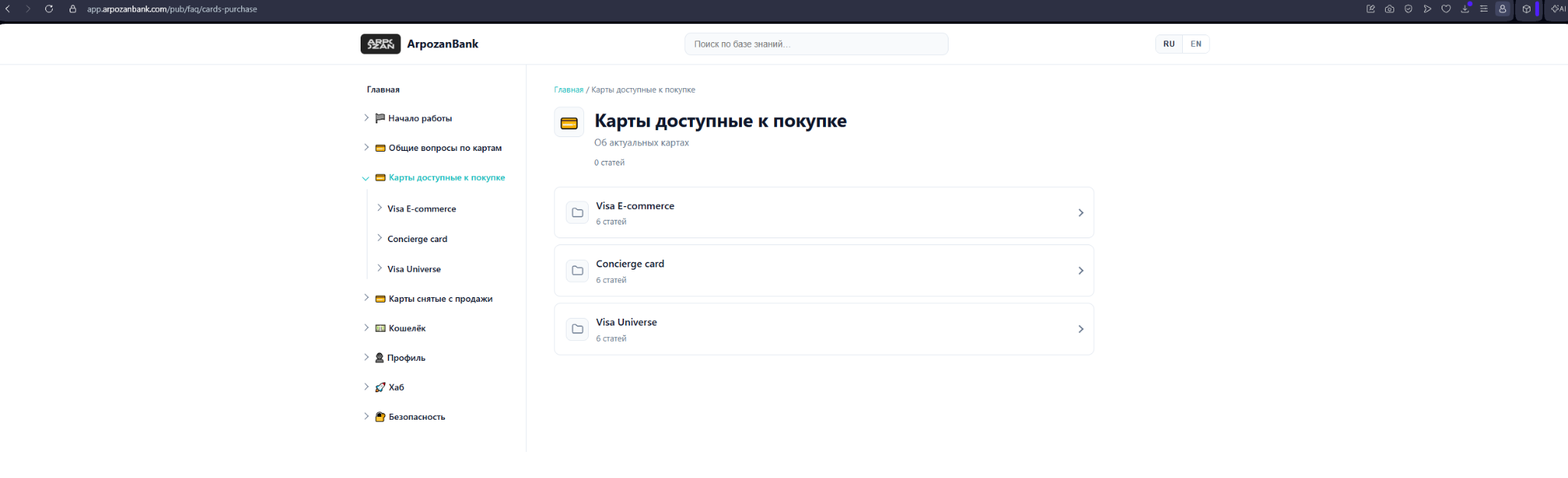Viewport: 1568px width, 478px height.
Task: Expand the Безопасность section chevron
Action: [366, 417]
